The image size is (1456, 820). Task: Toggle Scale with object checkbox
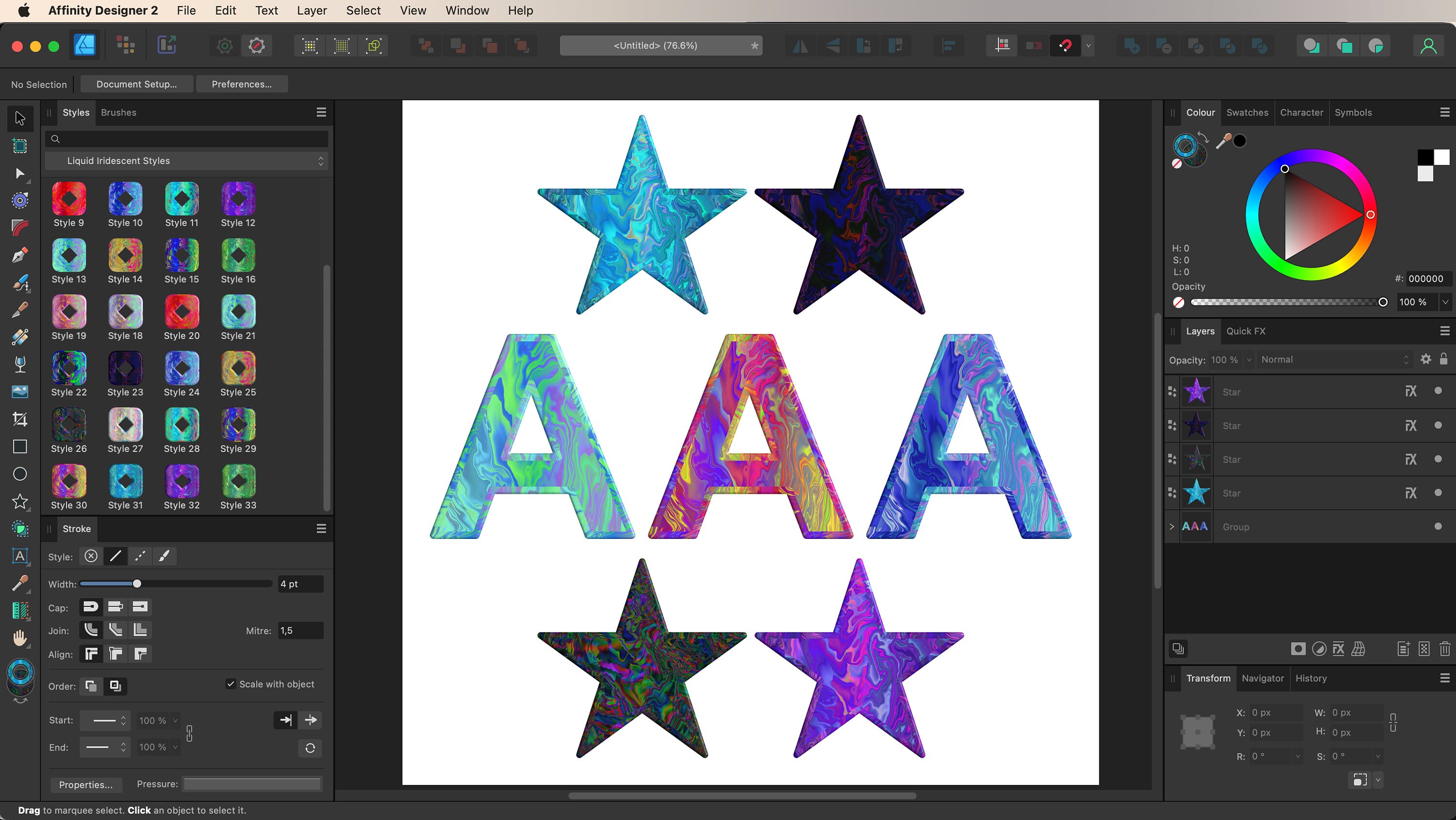click(231, 684)
